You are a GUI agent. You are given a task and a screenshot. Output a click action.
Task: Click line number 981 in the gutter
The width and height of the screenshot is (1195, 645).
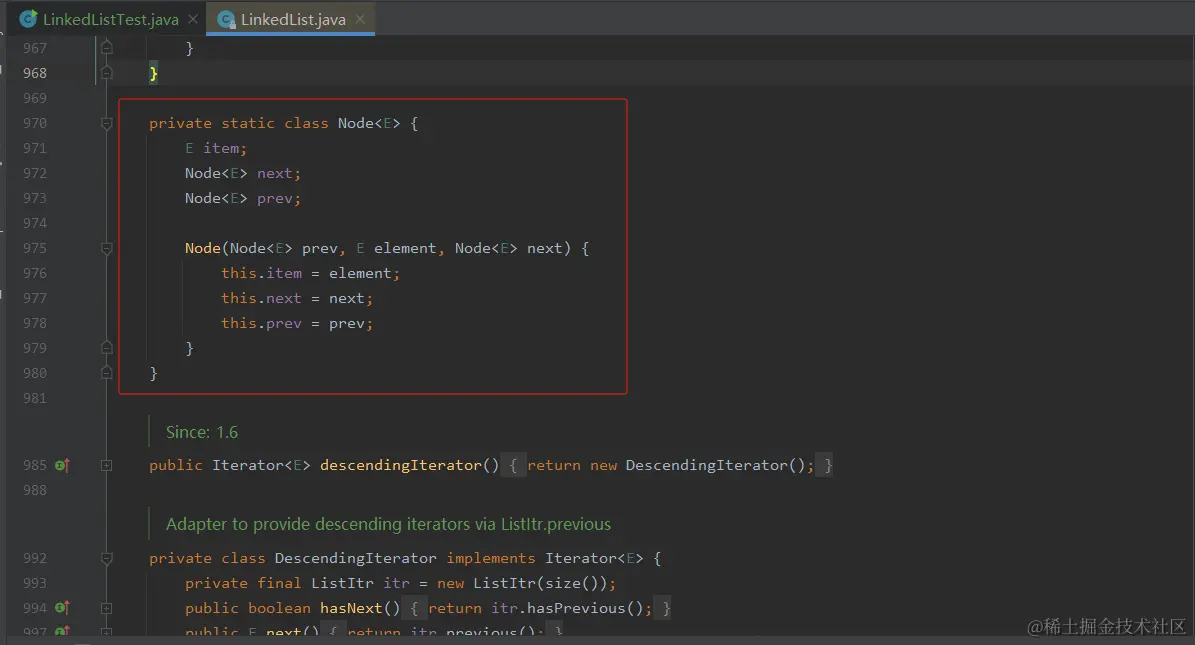point(34,398)
